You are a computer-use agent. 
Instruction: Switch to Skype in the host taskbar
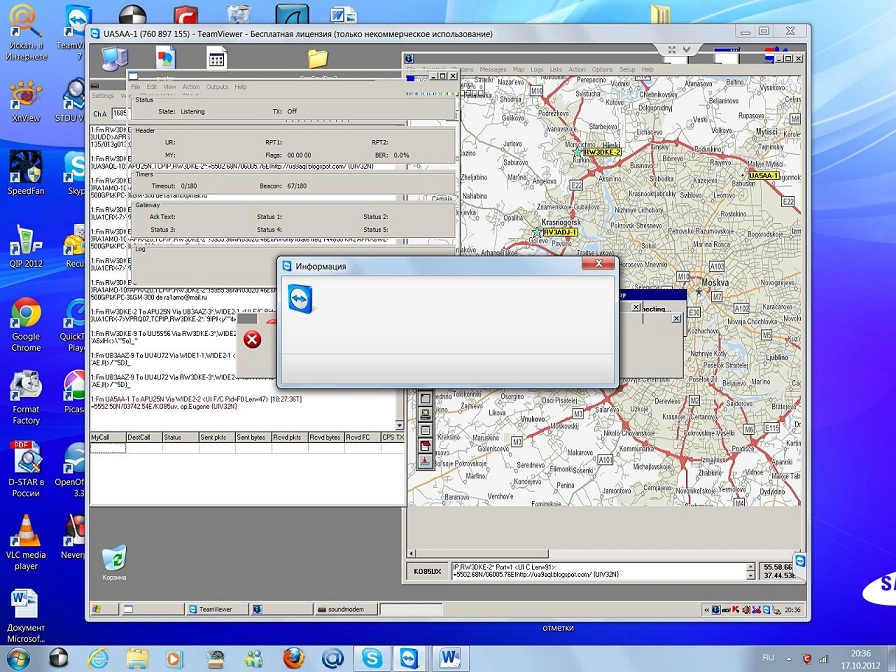coord(372,659)
